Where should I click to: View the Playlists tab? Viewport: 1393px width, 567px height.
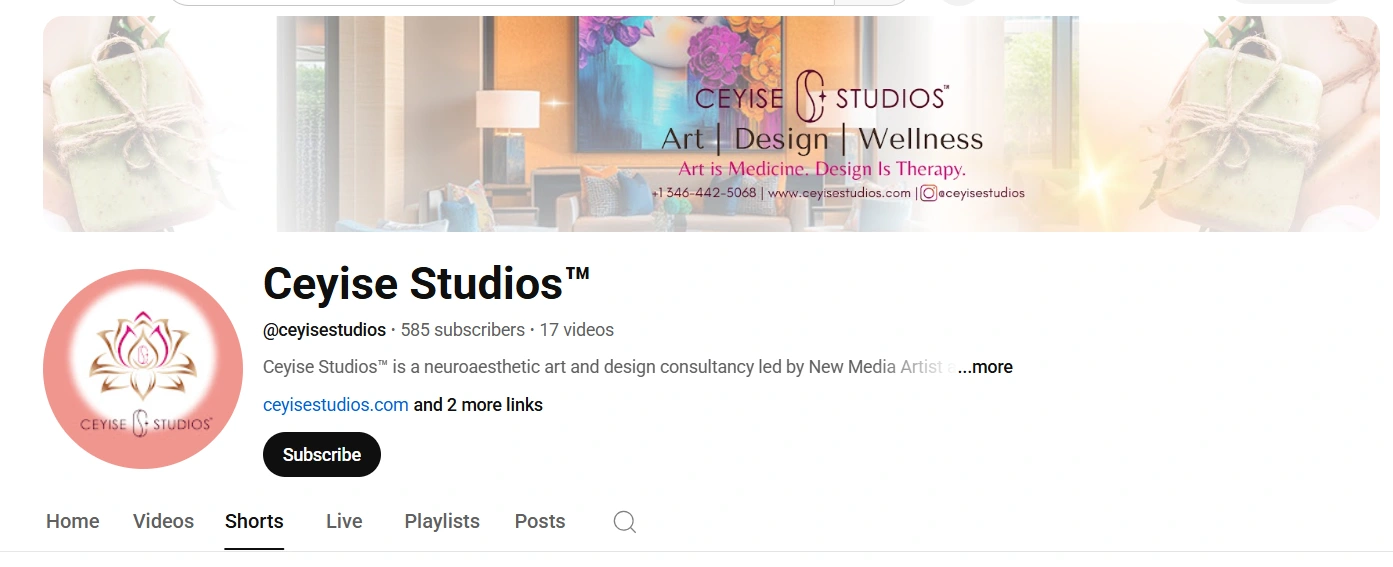442,522
